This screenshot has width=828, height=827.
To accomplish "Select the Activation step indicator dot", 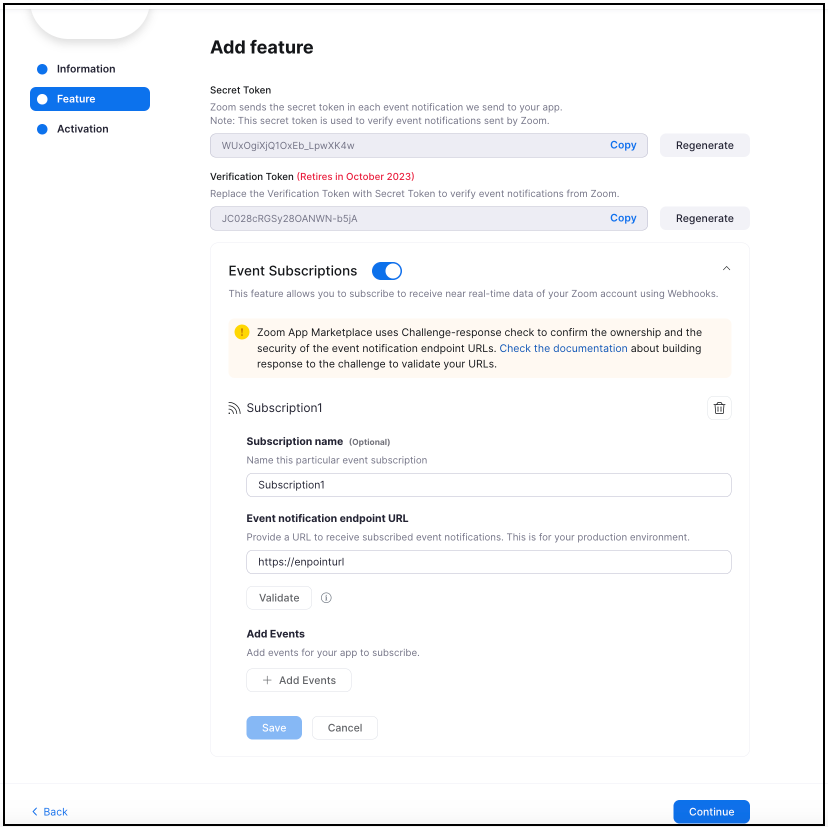I will pyautogui.click(x=41, y=128).
